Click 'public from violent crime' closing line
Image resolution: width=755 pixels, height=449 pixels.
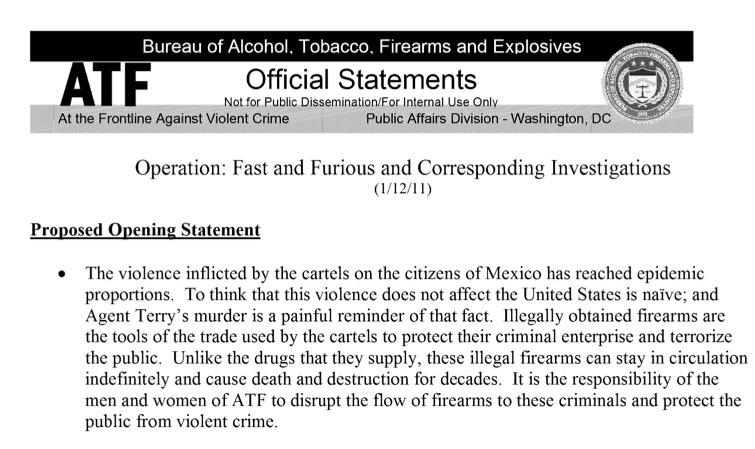pos(182,422)
